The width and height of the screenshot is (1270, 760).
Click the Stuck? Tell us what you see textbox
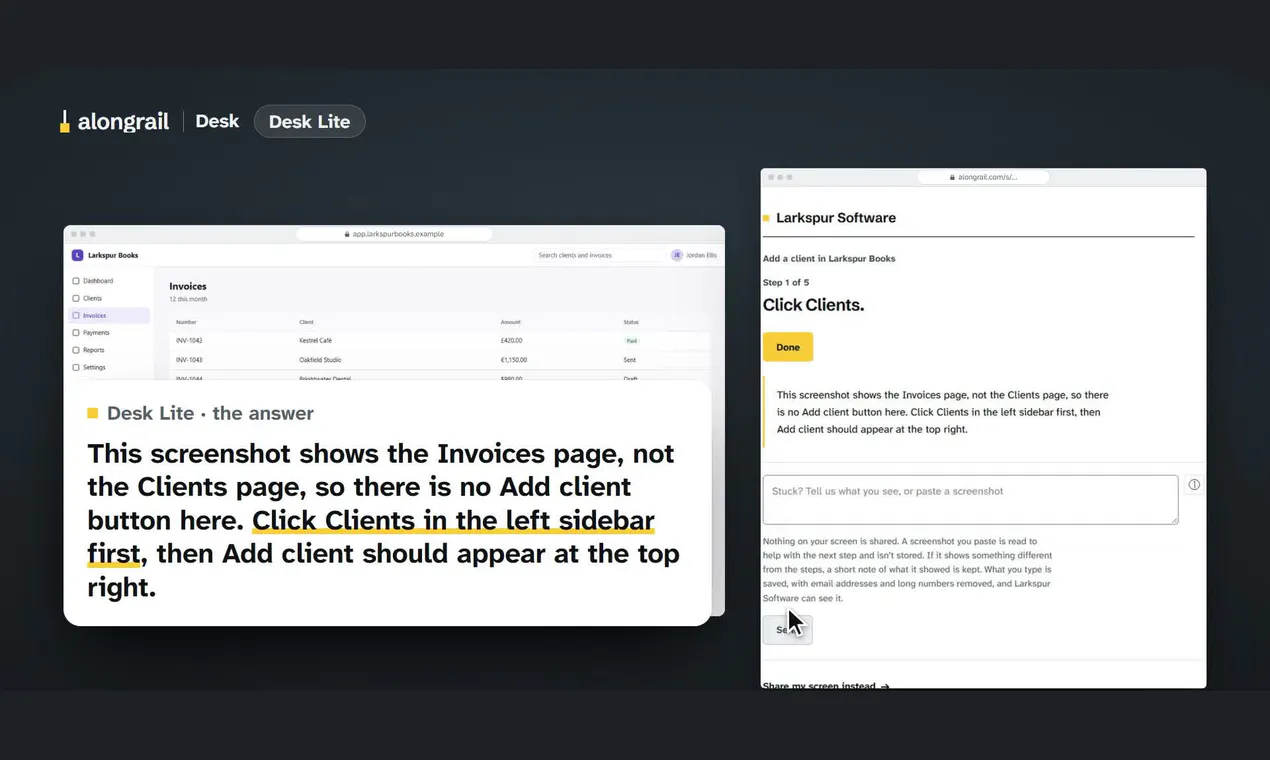pyautogui.click(x=970, y=499)
